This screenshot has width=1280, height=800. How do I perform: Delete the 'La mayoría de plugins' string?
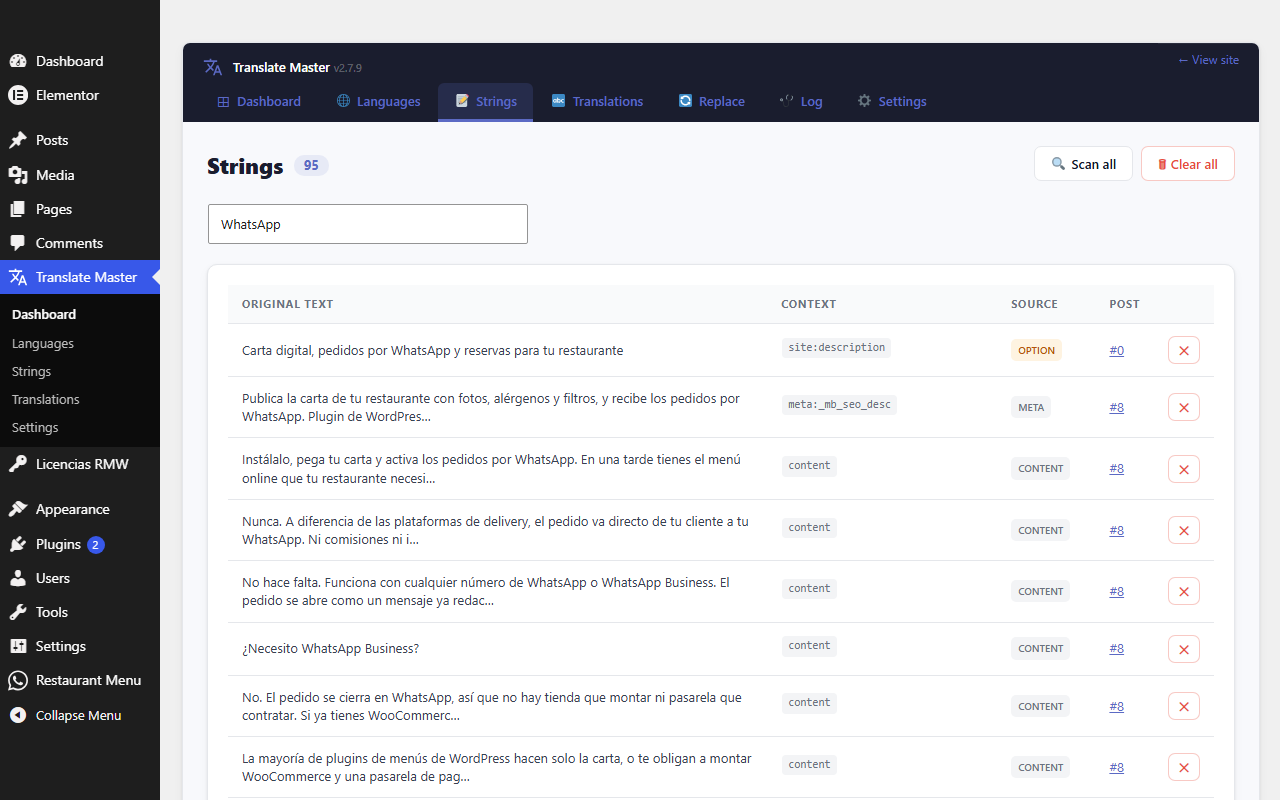1184,767
